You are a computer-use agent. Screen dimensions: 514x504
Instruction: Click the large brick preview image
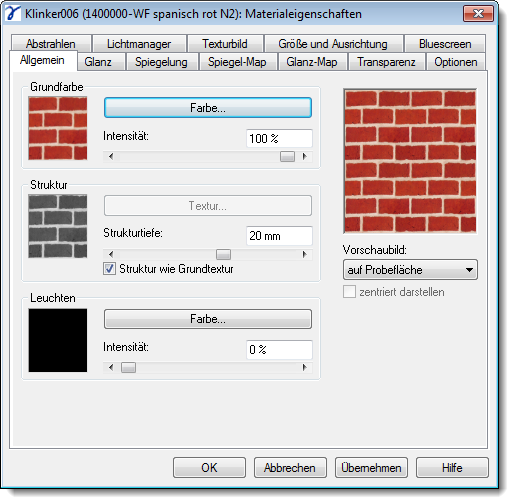click(410, 161)
